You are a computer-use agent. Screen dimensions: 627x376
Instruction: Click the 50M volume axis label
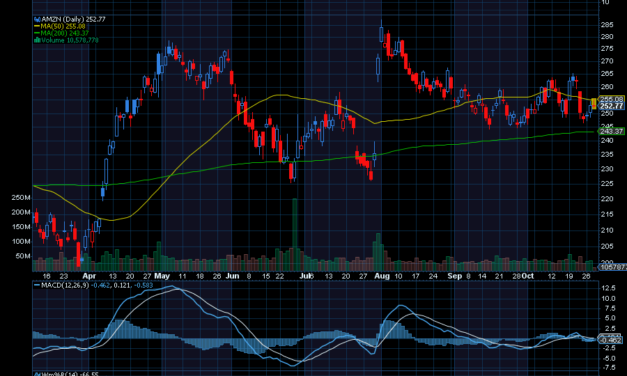tap(23, 256)
